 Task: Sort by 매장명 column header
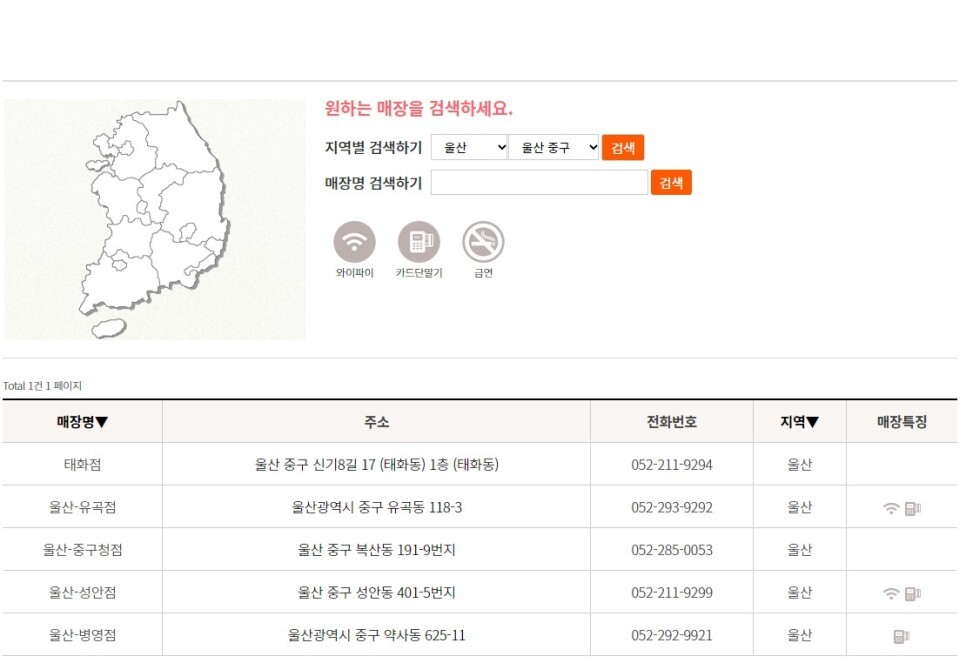pyautogui.click(x=83, y=422)
